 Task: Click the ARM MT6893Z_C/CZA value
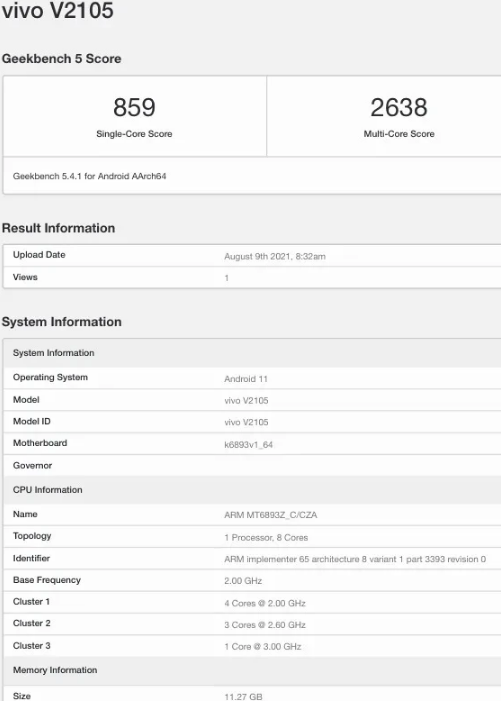coord(270,515)
